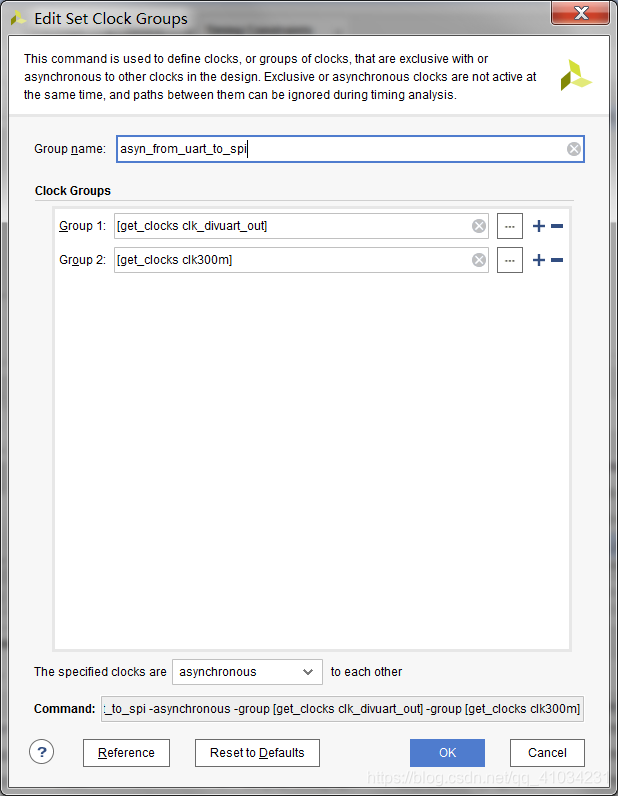The width and height of the screenshot is (618, 796).
Task: Cancel the clock groups dialog
Action: 547,752
